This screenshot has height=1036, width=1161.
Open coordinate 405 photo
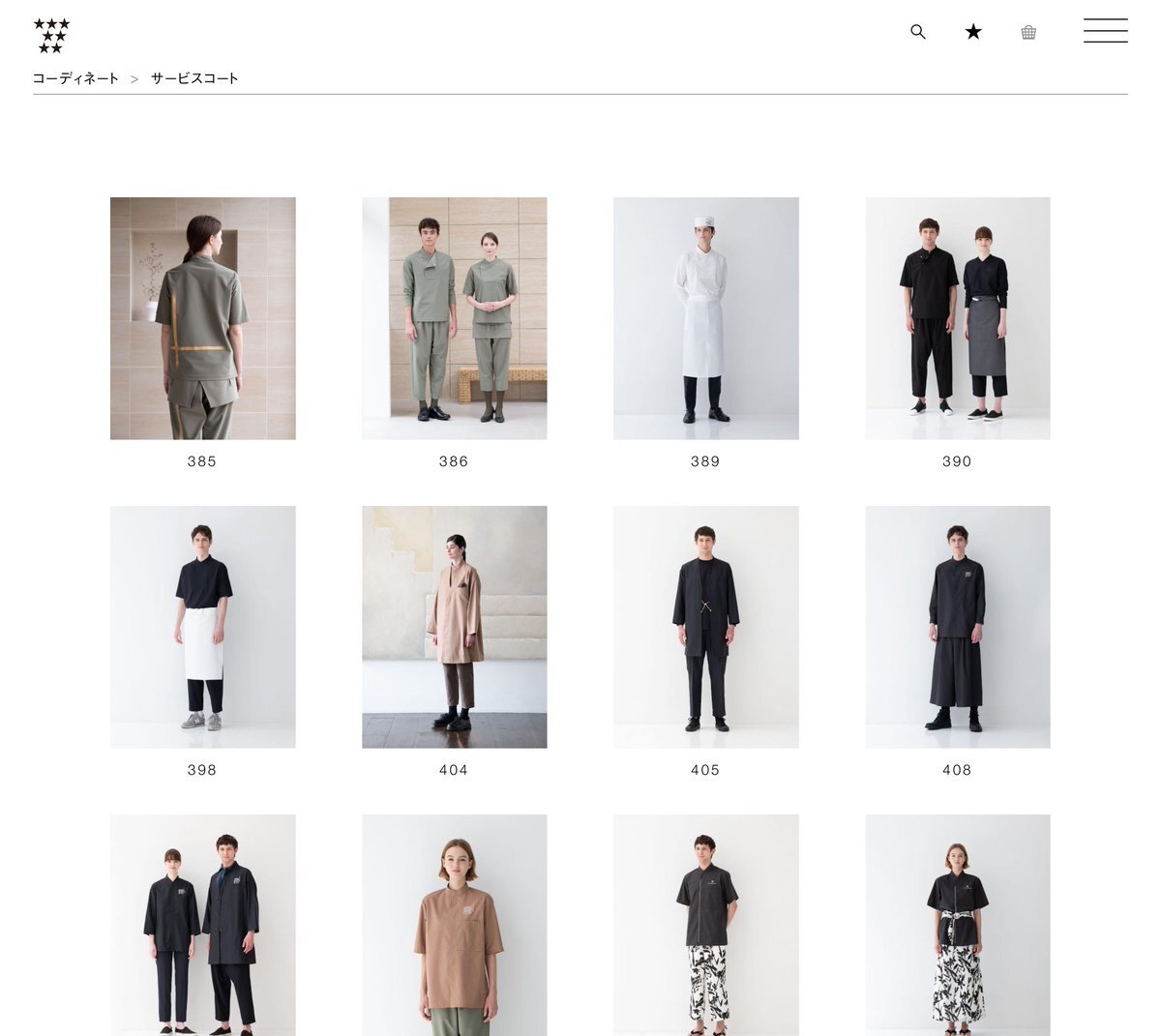coord(706,627)
